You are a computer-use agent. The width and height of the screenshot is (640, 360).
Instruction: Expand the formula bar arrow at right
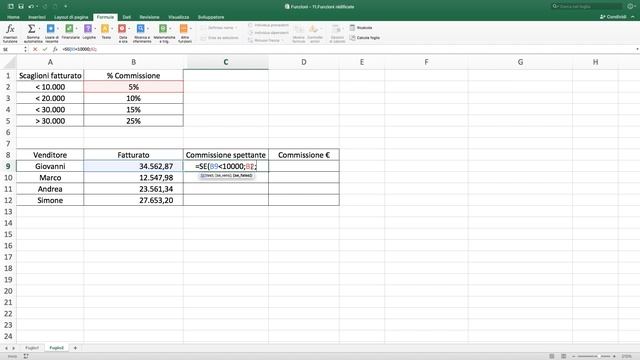[637, 49]
